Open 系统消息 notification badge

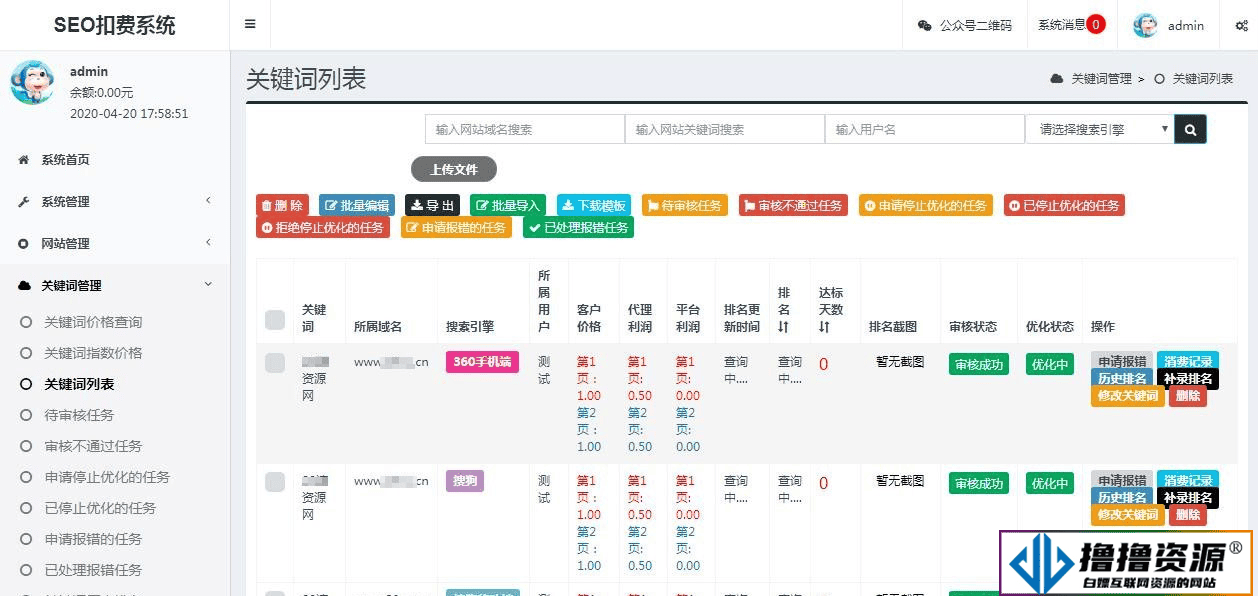pyautogui.click(x=1096, y=25)
